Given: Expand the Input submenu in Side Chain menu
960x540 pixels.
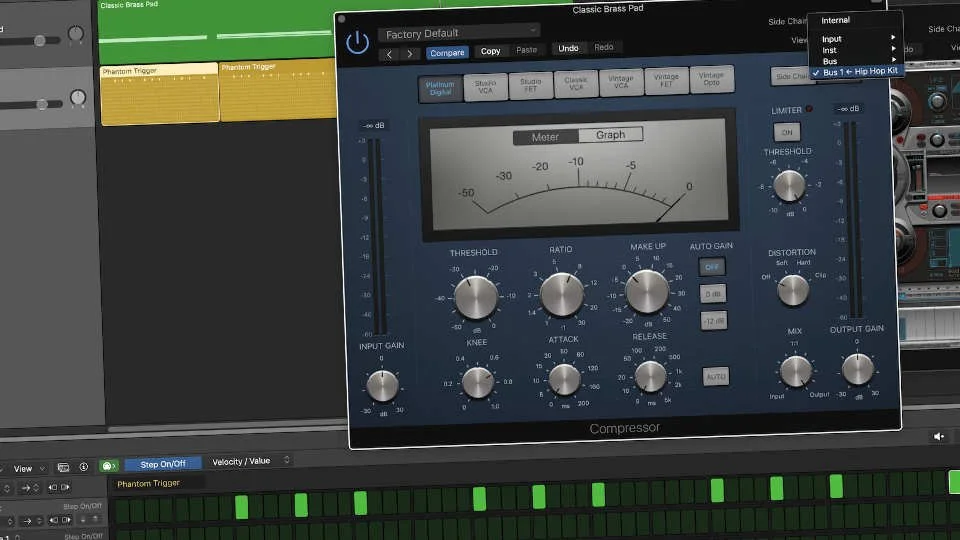Looking at the screenshot, I should (x=857, y=39).
